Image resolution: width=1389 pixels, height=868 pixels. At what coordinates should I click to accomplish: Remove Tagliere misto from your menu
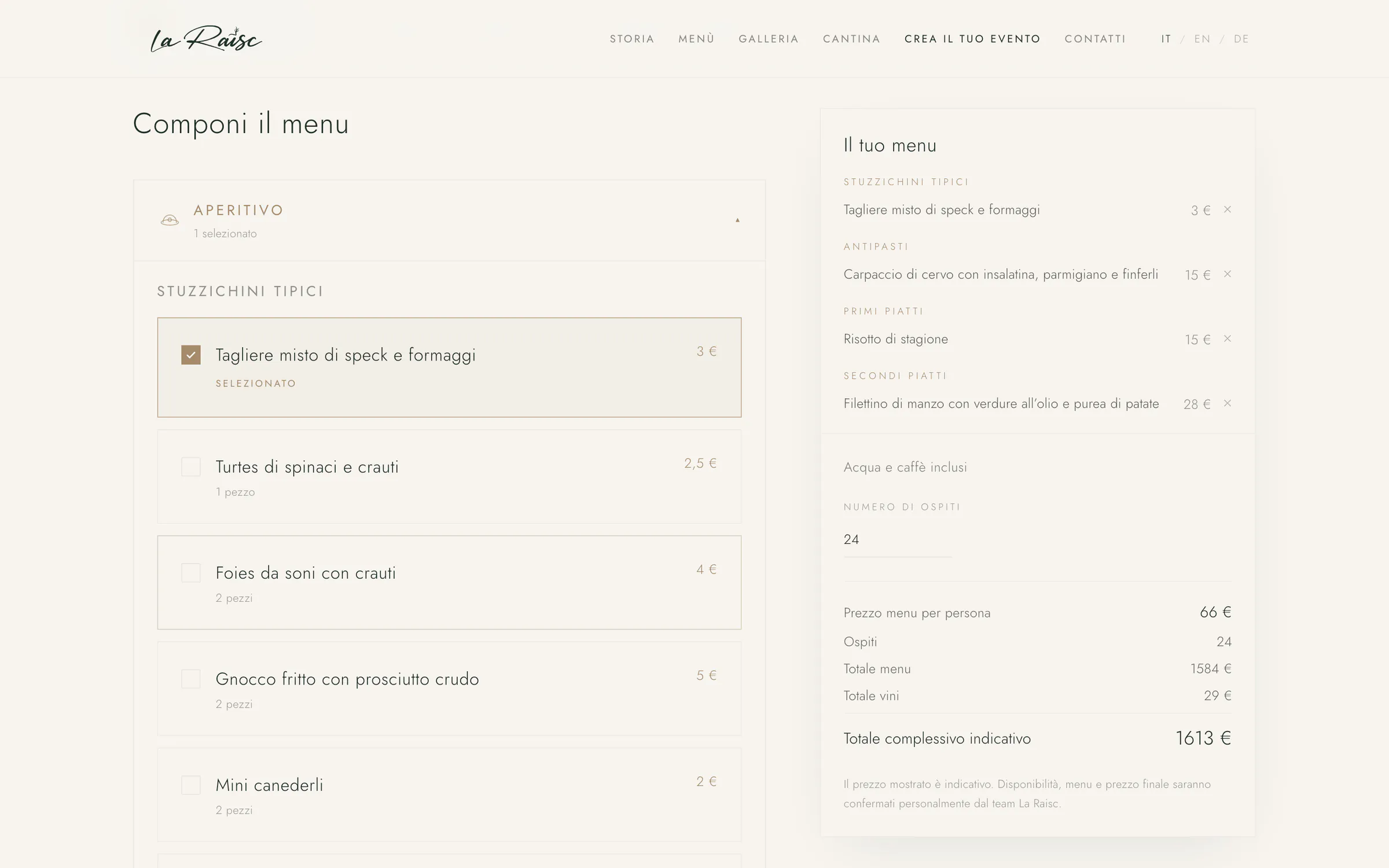tap(1227, 209)
